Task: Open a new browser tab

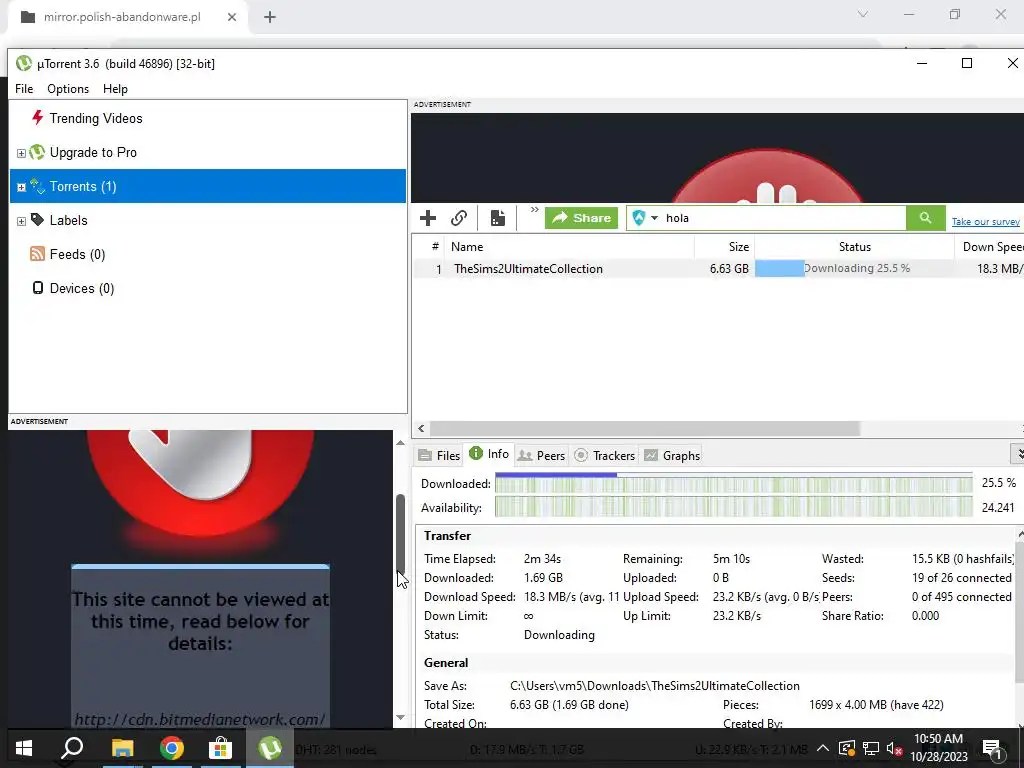Action: coord(270,17)
